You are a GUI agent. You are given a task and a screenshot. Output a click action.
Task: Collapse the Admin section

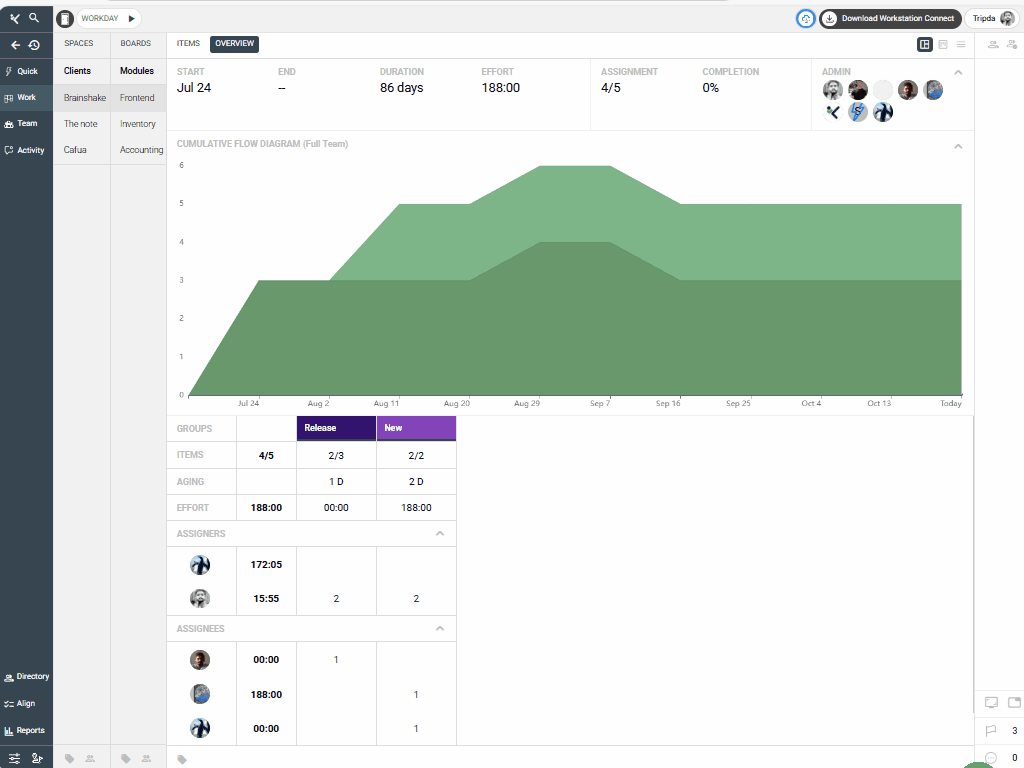pyautogui.click(x=958, y=73)
